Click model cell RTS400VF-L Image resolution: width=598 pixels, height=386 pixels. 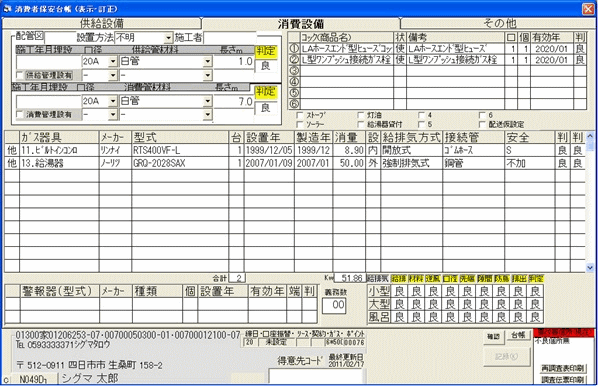coord(180,150)
